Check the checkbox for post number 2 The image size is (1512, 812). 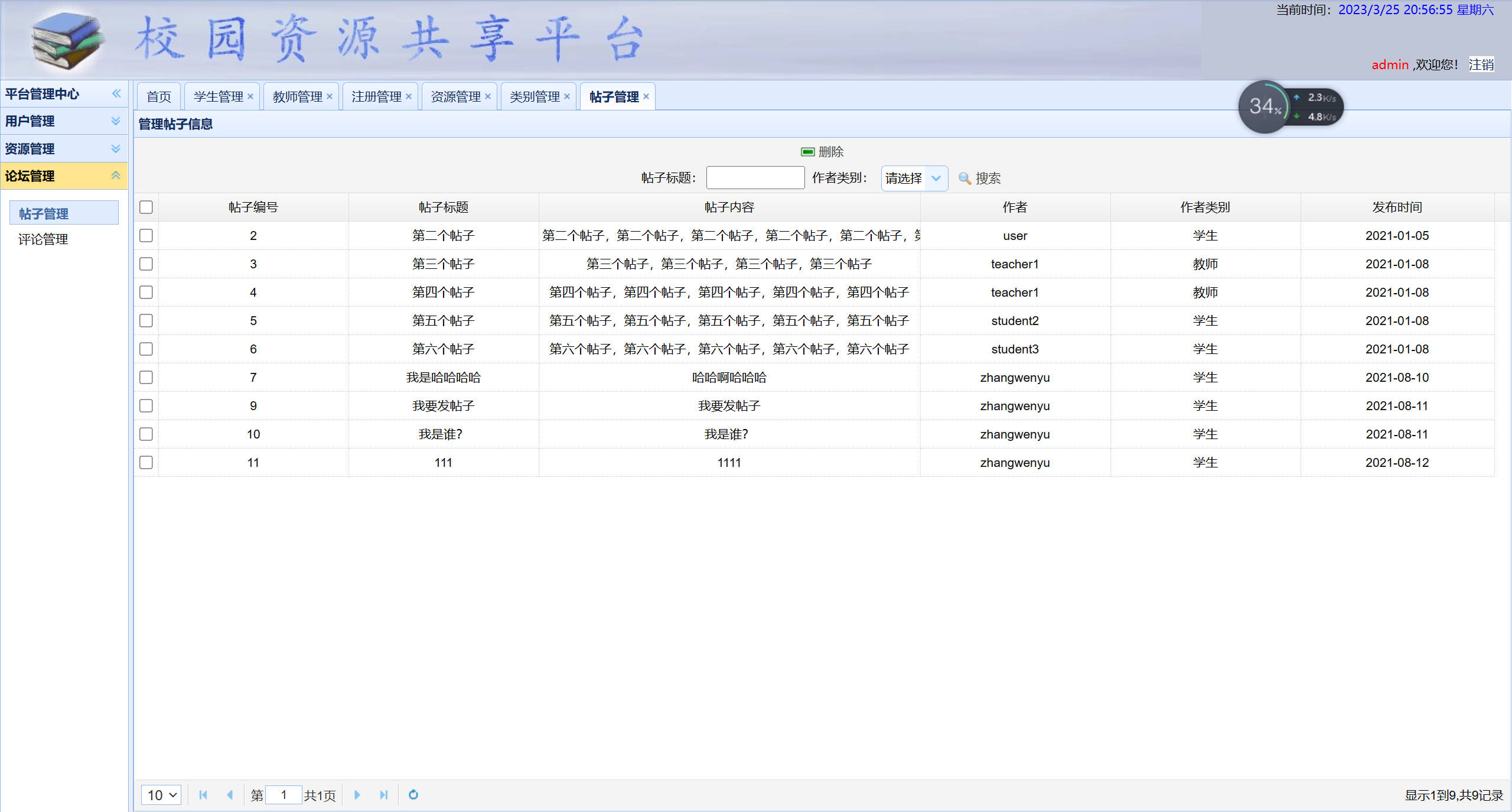coord(145,235)
